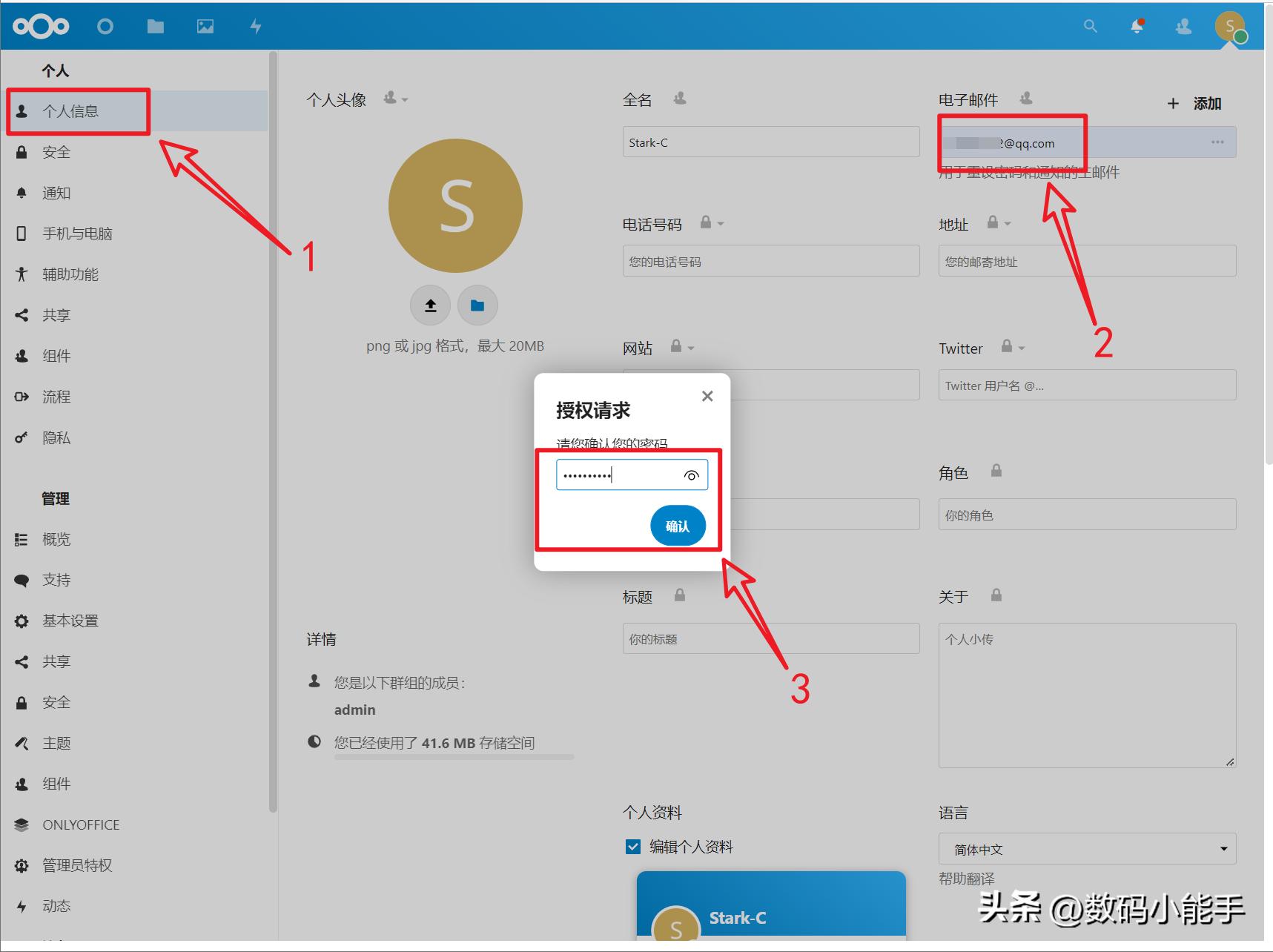Expand the 地址 scope dropdown

999,222
